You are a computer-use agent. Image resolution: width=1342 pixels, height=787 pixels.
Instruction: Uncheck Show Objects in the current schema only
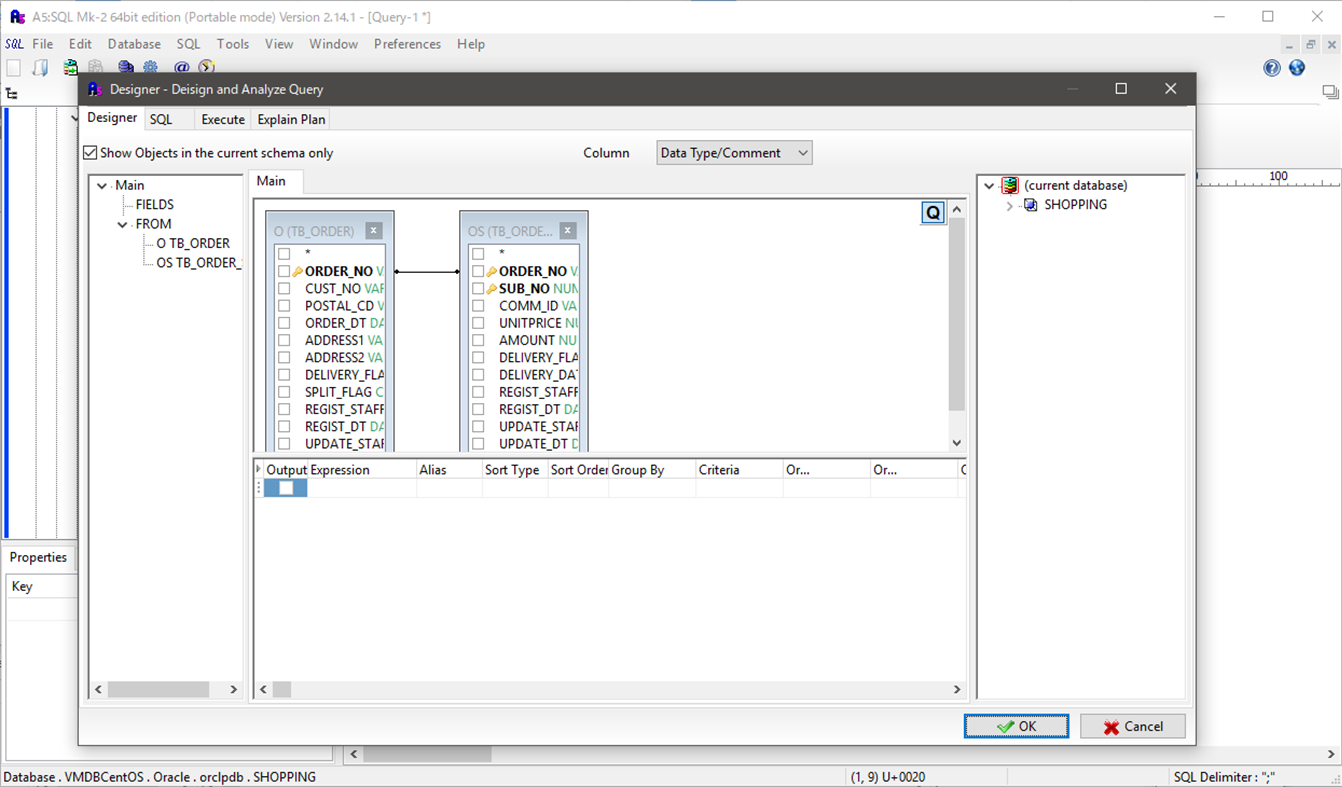coord(90,153)
